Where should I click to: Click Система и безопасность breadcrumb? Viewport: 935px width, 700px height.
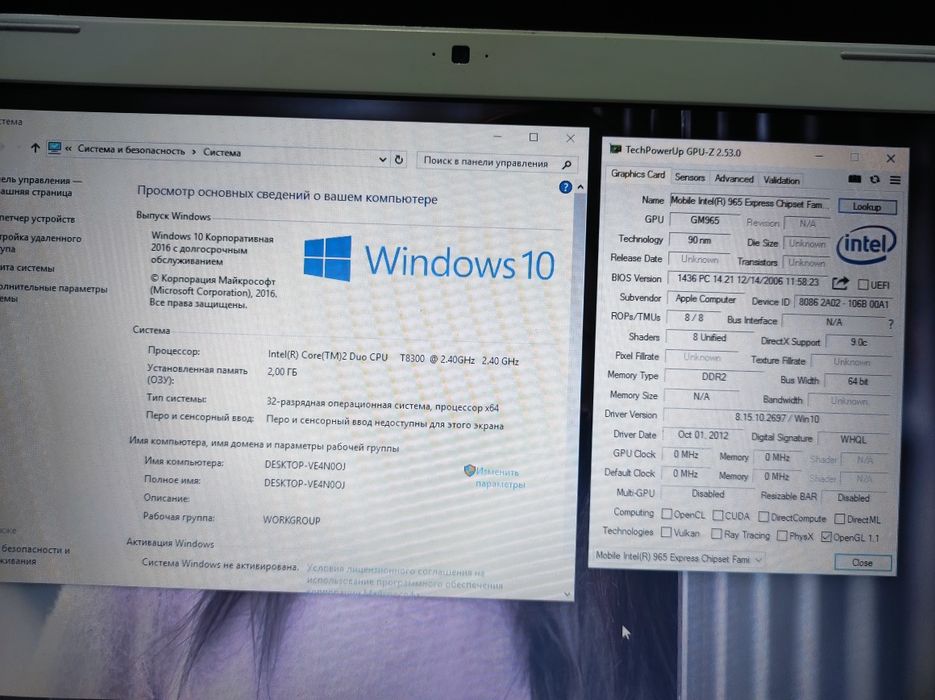131,150
